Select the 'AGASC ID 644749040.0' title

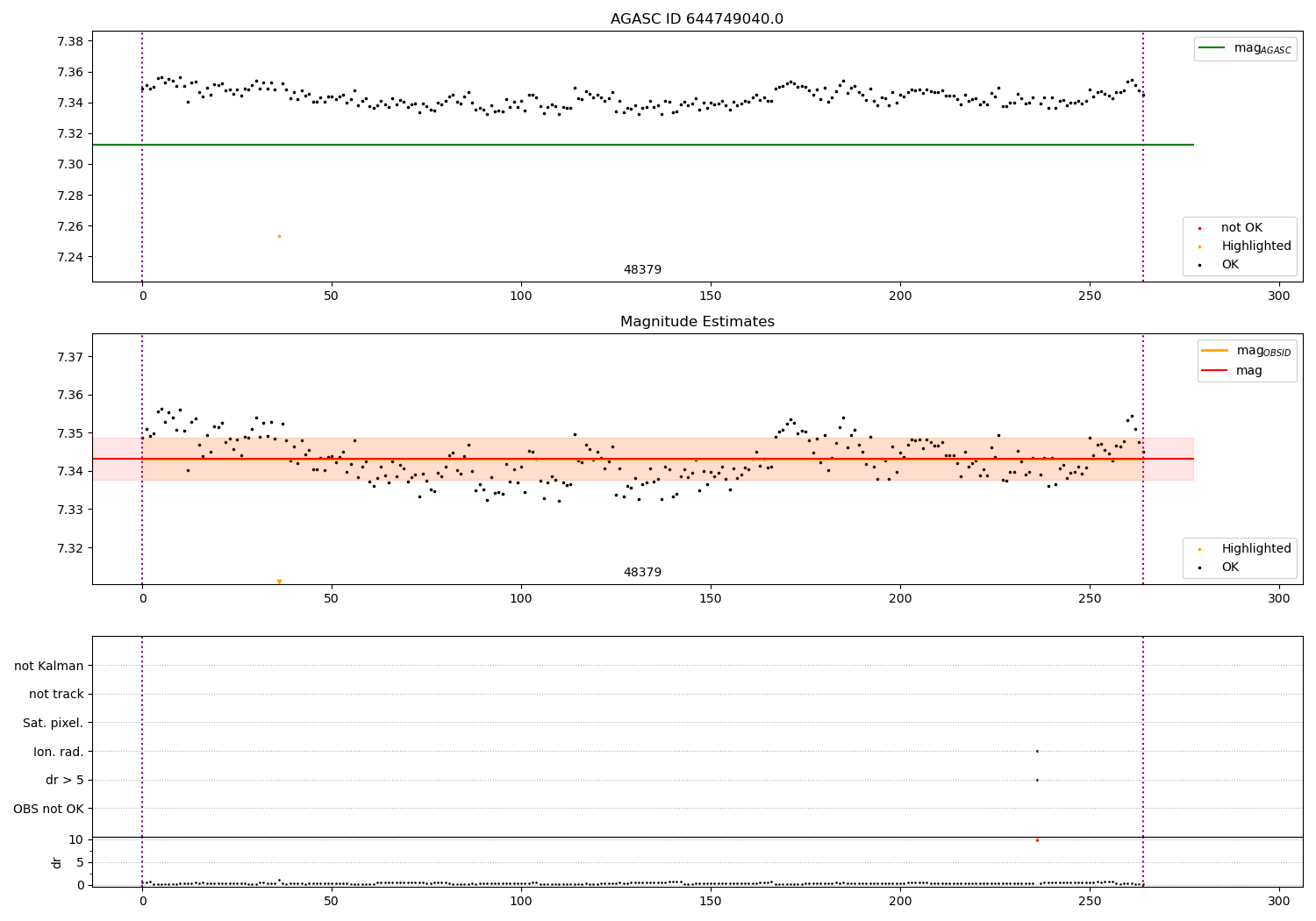click(697, 19)
